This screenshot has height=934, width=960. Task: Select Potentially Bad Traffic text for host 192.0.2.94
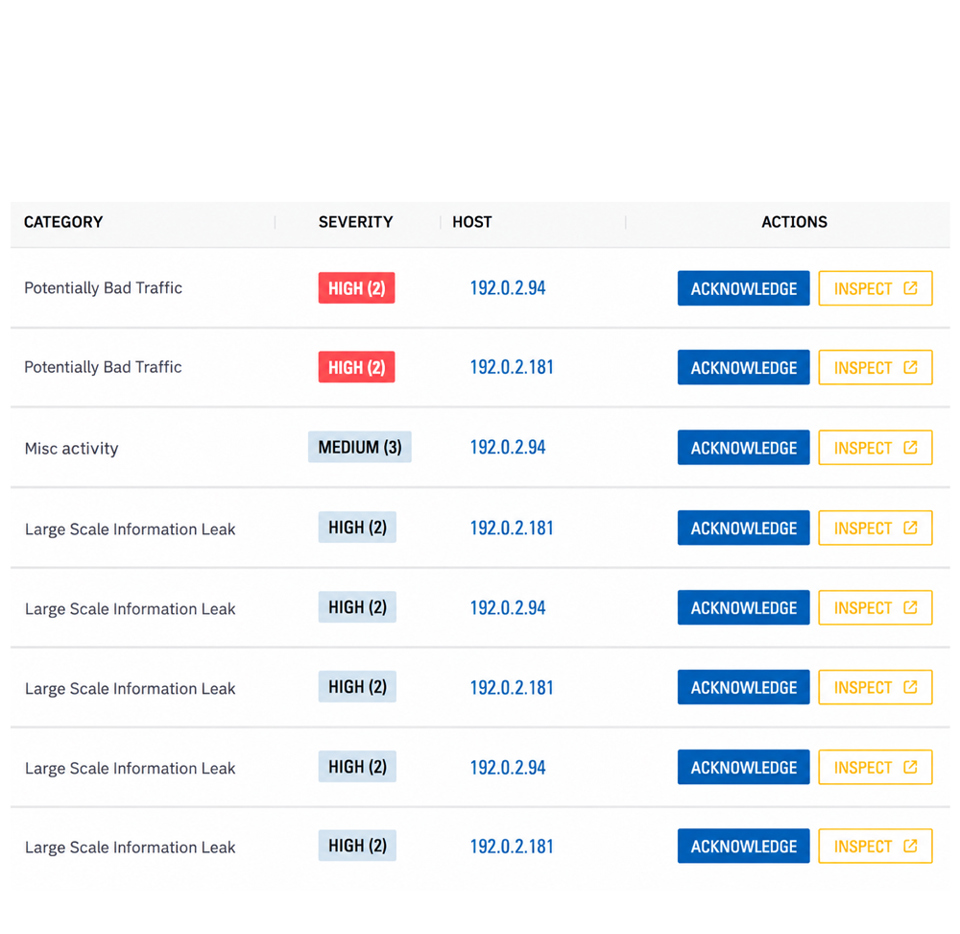(x=103, y=288)
